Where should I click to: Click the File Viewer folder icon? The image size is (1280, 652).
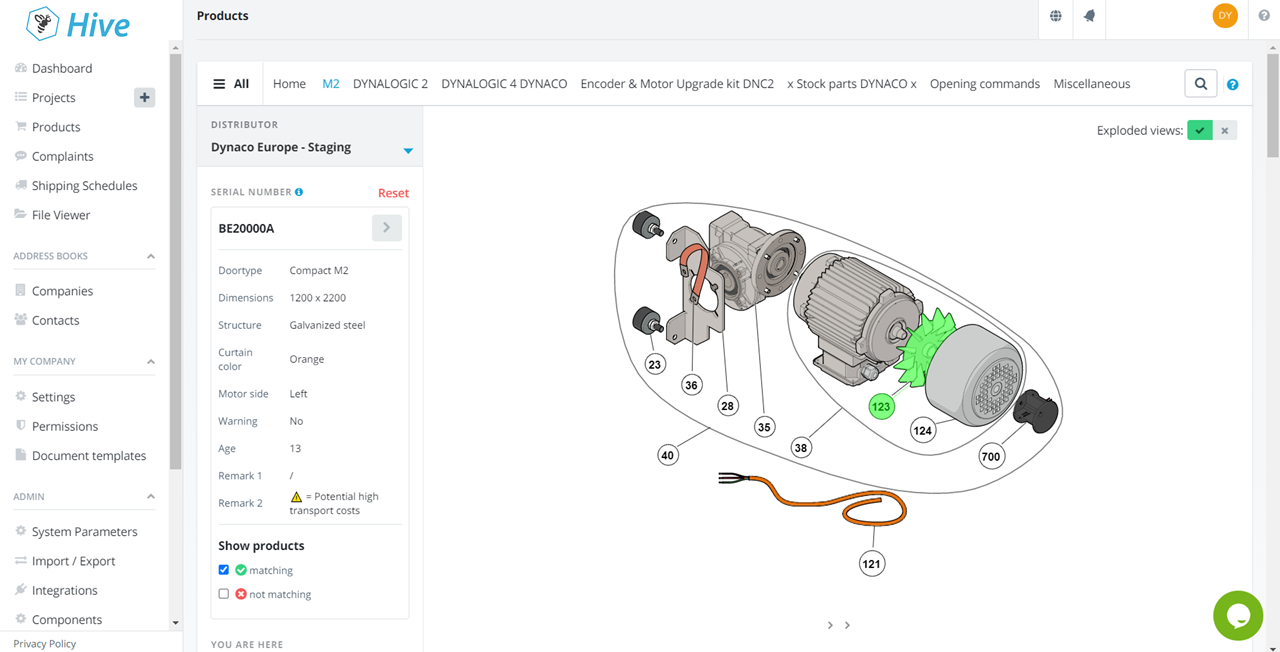coord(21,214)
